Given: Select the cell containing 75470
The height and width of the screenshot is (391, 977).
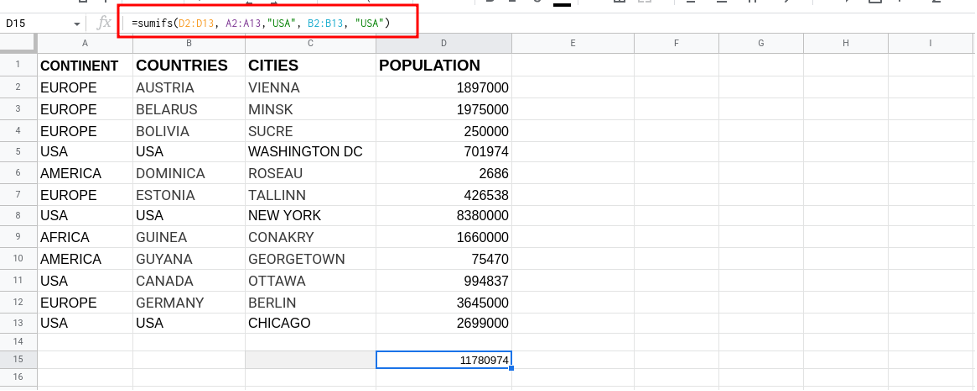Looking at the screenshot, I should [x=444, y=259].
